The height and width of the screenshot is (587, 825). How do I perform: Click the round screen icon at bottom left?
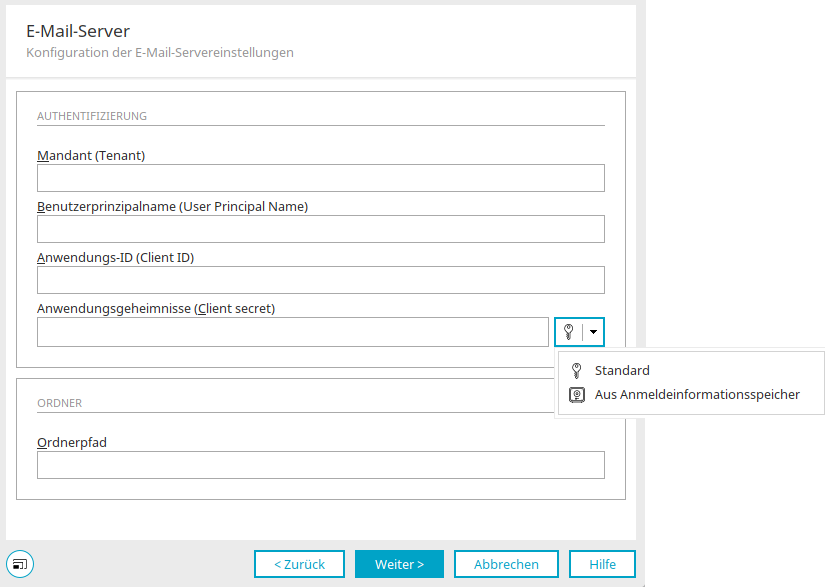[x=20, y=564]
